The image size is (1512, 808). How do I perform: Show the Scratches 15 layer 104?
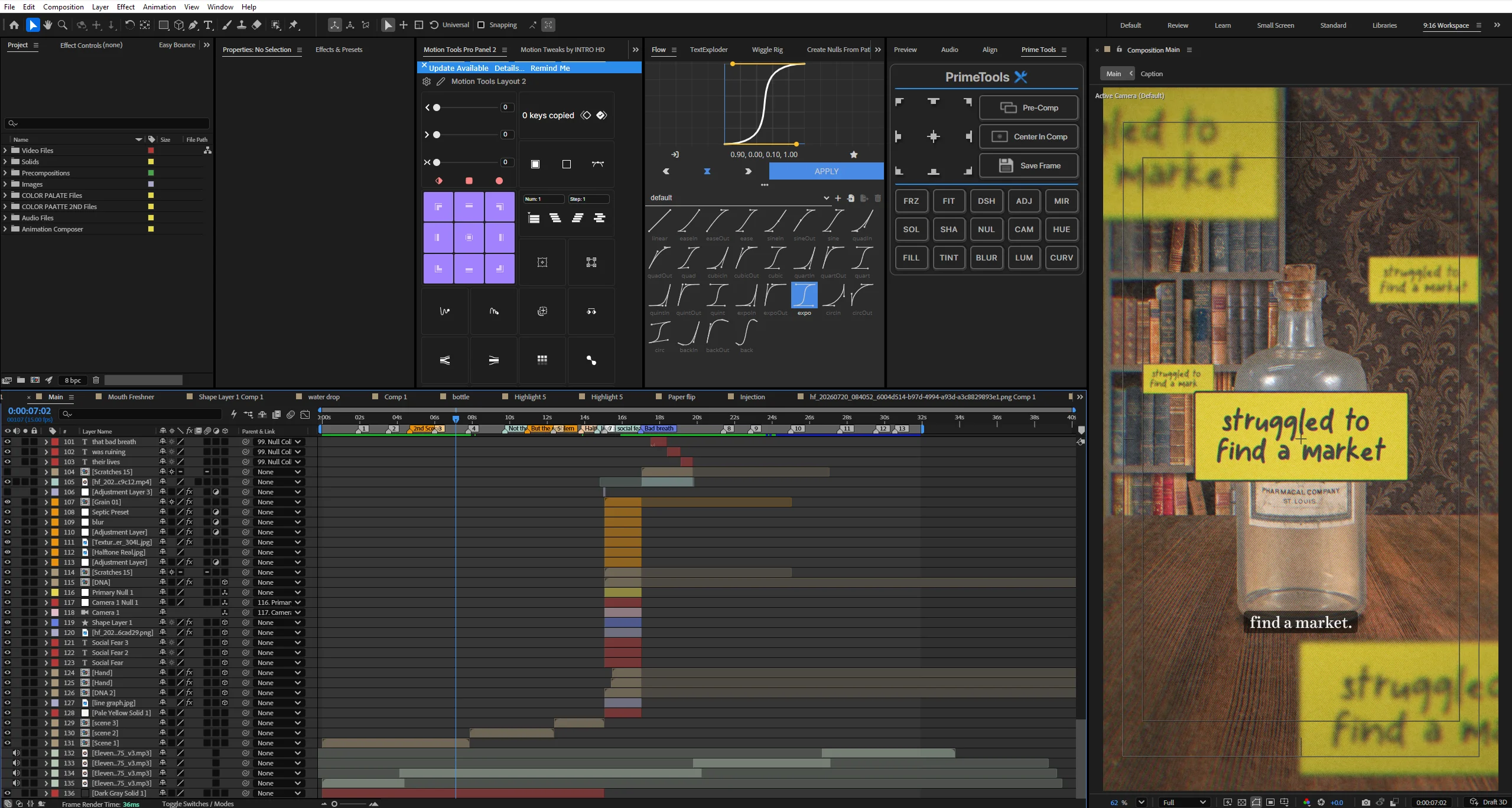(x=7, y=472)
